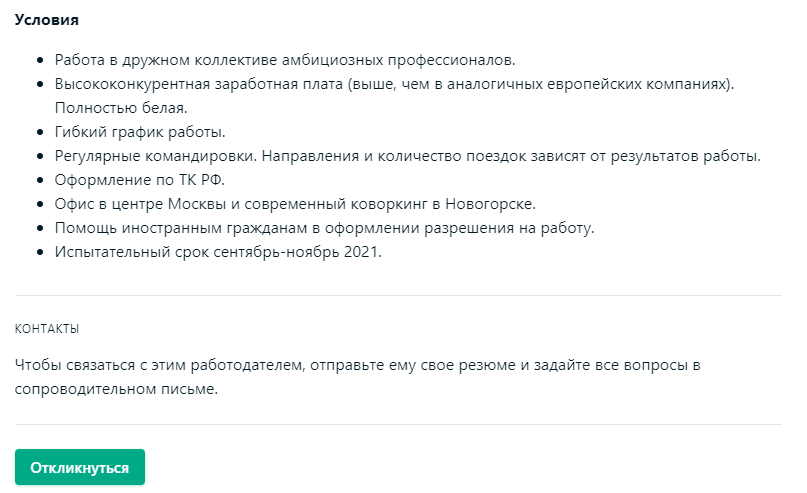Click the Оформление по ТК РФ item
The width and height of the screenshot is (807, 493).
(x=140, y=180)
